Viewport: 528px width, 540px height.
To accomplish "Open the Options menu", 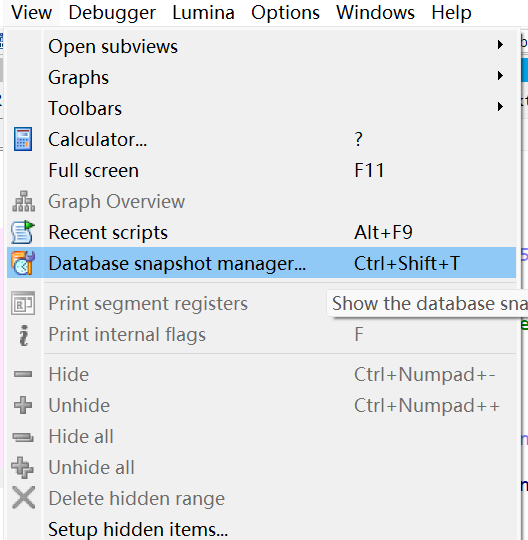I will pos(285,13).
